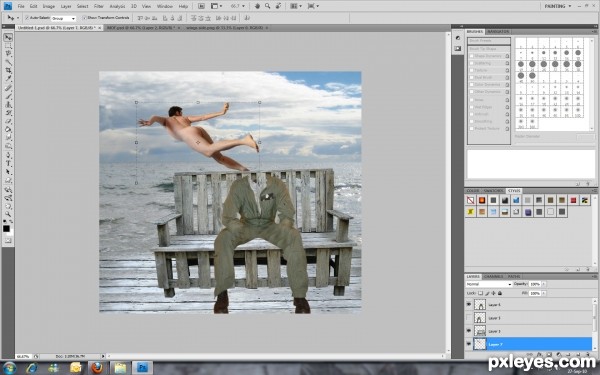This screenshot has height=375, width=600.
Task: Apply the red style swatch in Styles panel
Action: (573, 200)
